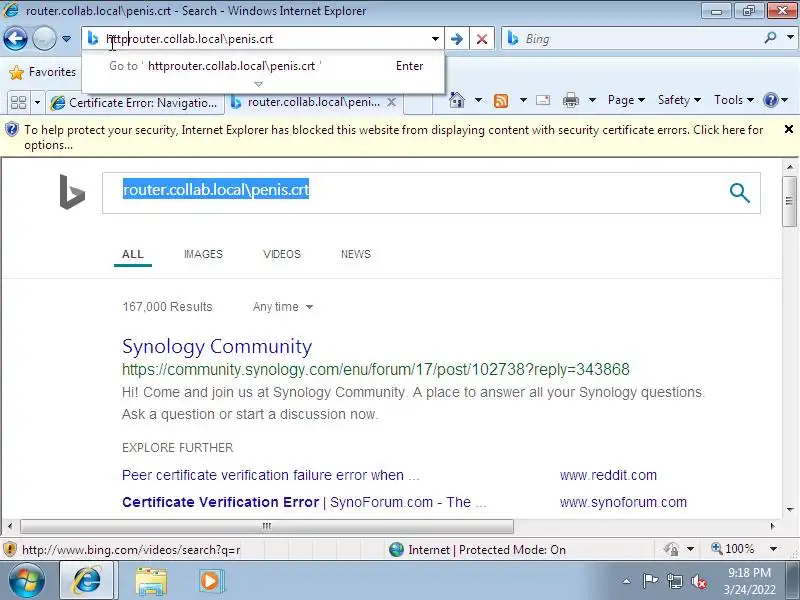Select the 'Go to httprouter.collab.local\penis.crt' suggestion

tap(263, 66)
